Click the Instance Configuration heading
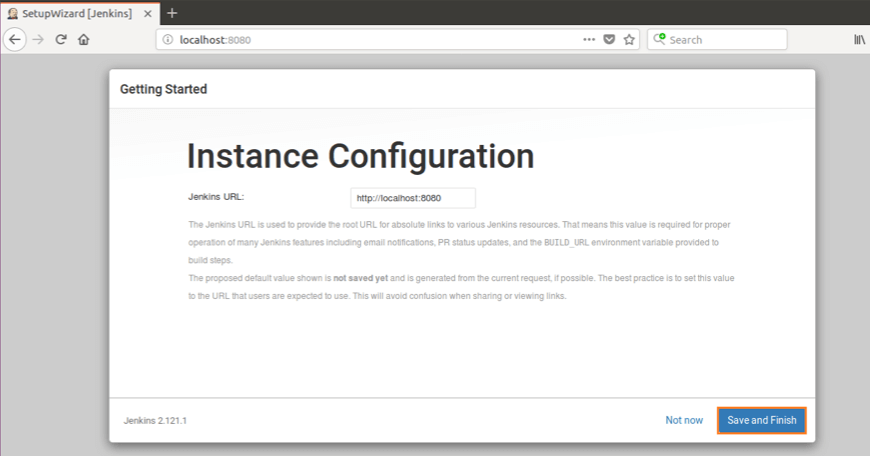 coord(361,156)
